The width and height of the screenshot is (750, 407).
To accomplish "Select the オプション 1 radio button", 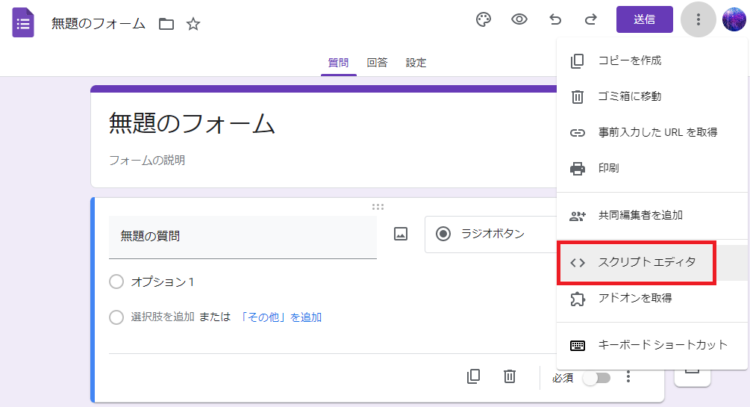I will pyautogui.click(x=116, y=282).
